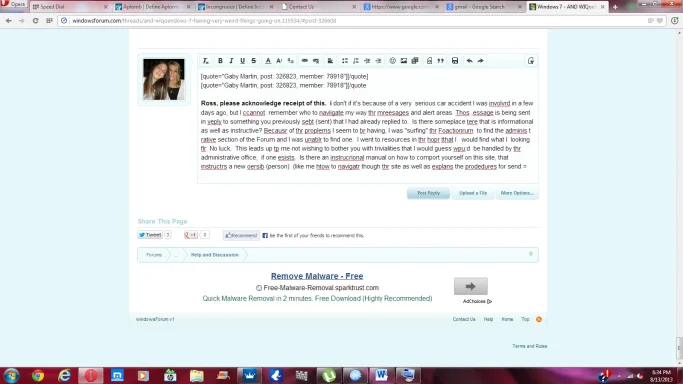The height and width of the screenshot is (384, 683).
Task: Insert a quote block in the editor
Action: [x=441, y=61]
